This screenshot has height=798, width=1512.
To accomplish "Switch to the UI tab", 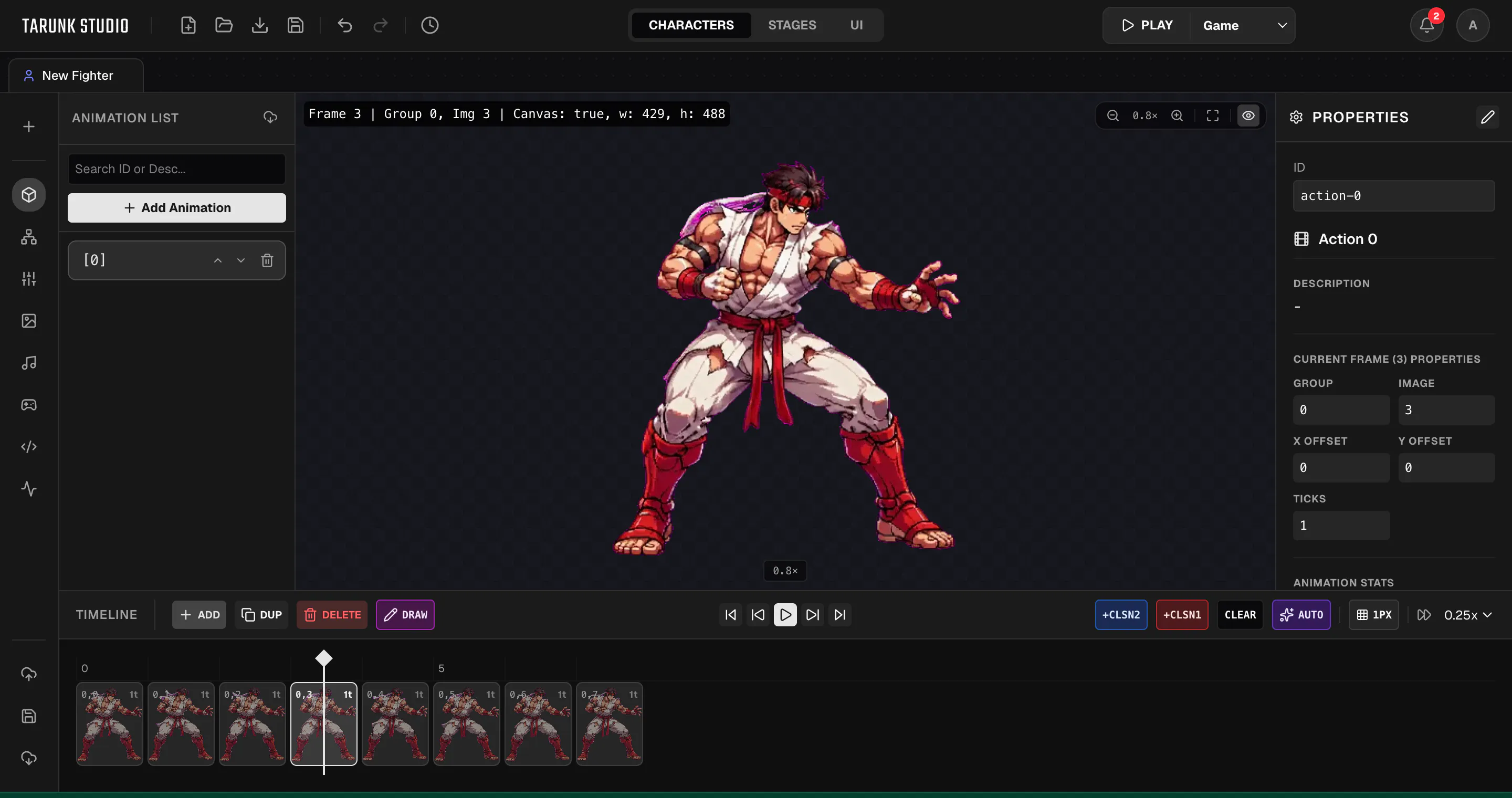I will (856, 25).
